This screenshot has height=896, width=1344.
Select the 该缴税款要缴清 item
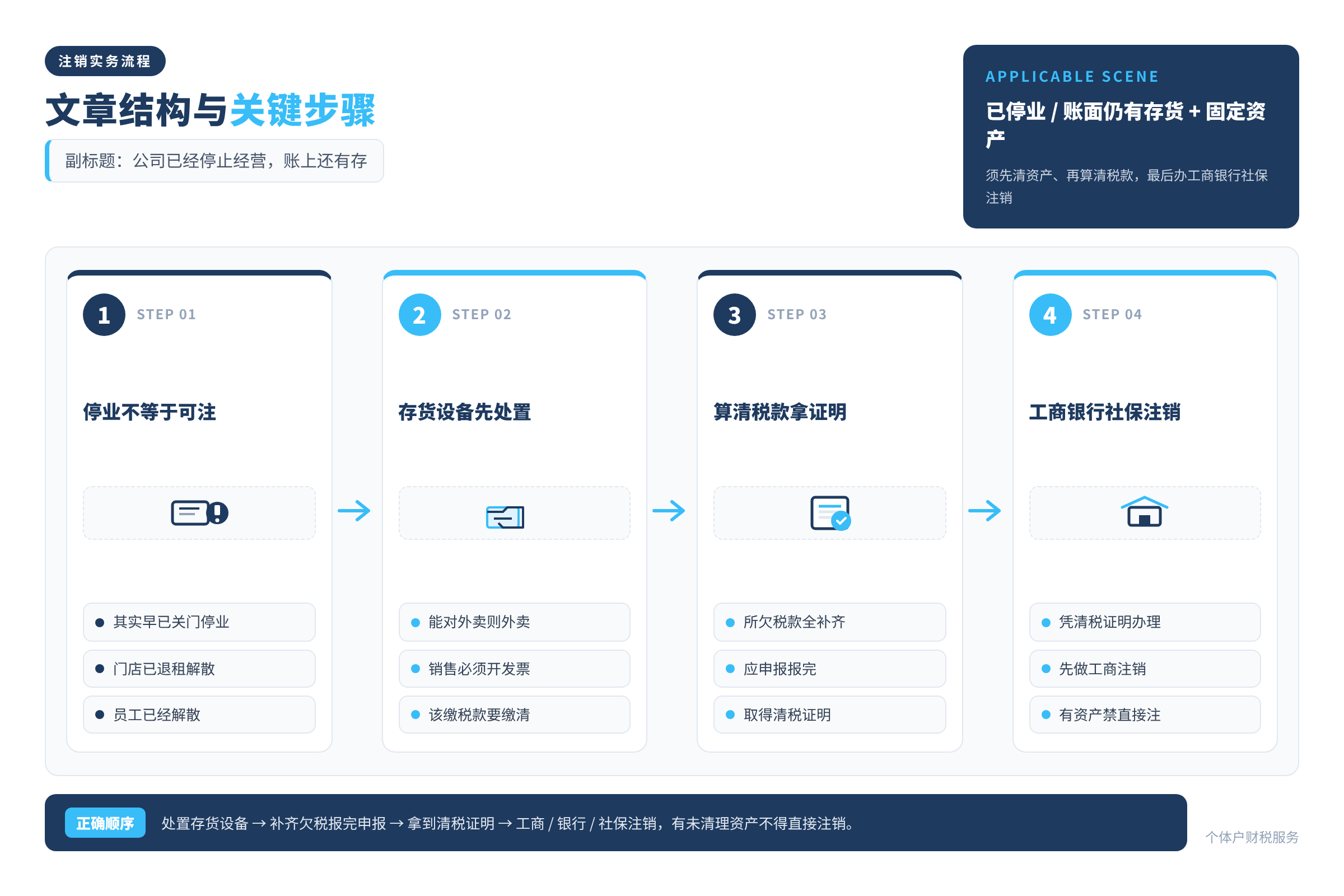click(514, 715)
